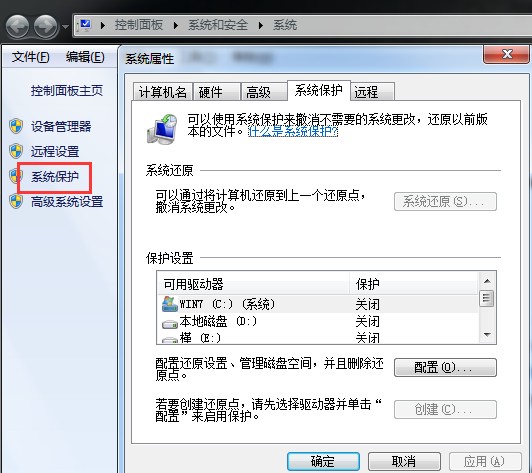Open recent pages dropdown next to forward arrow
532x473 pixels.
click(x=65, y=26)
